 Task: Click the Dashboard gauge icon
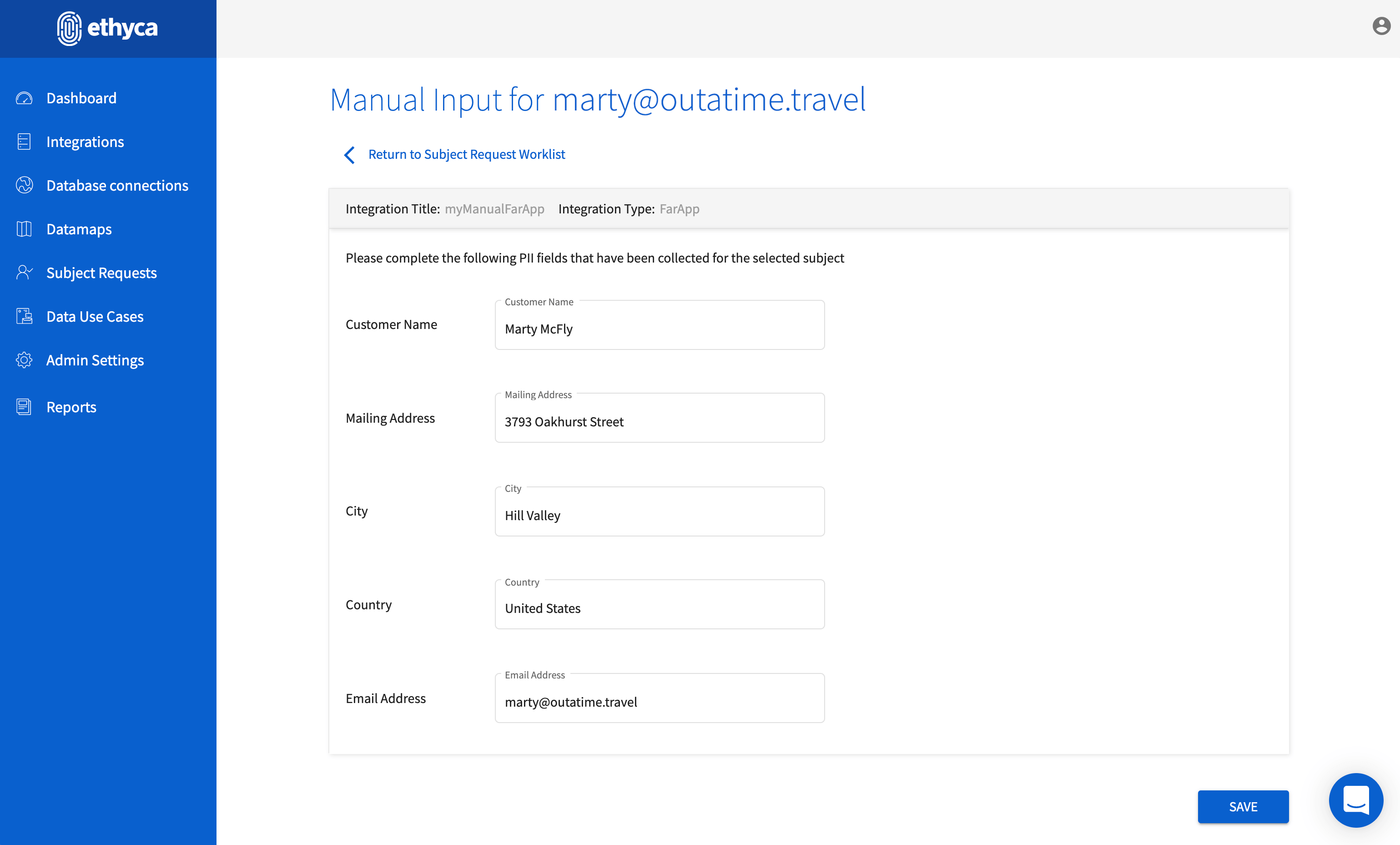pyautogui.click(x=24, y=98)
